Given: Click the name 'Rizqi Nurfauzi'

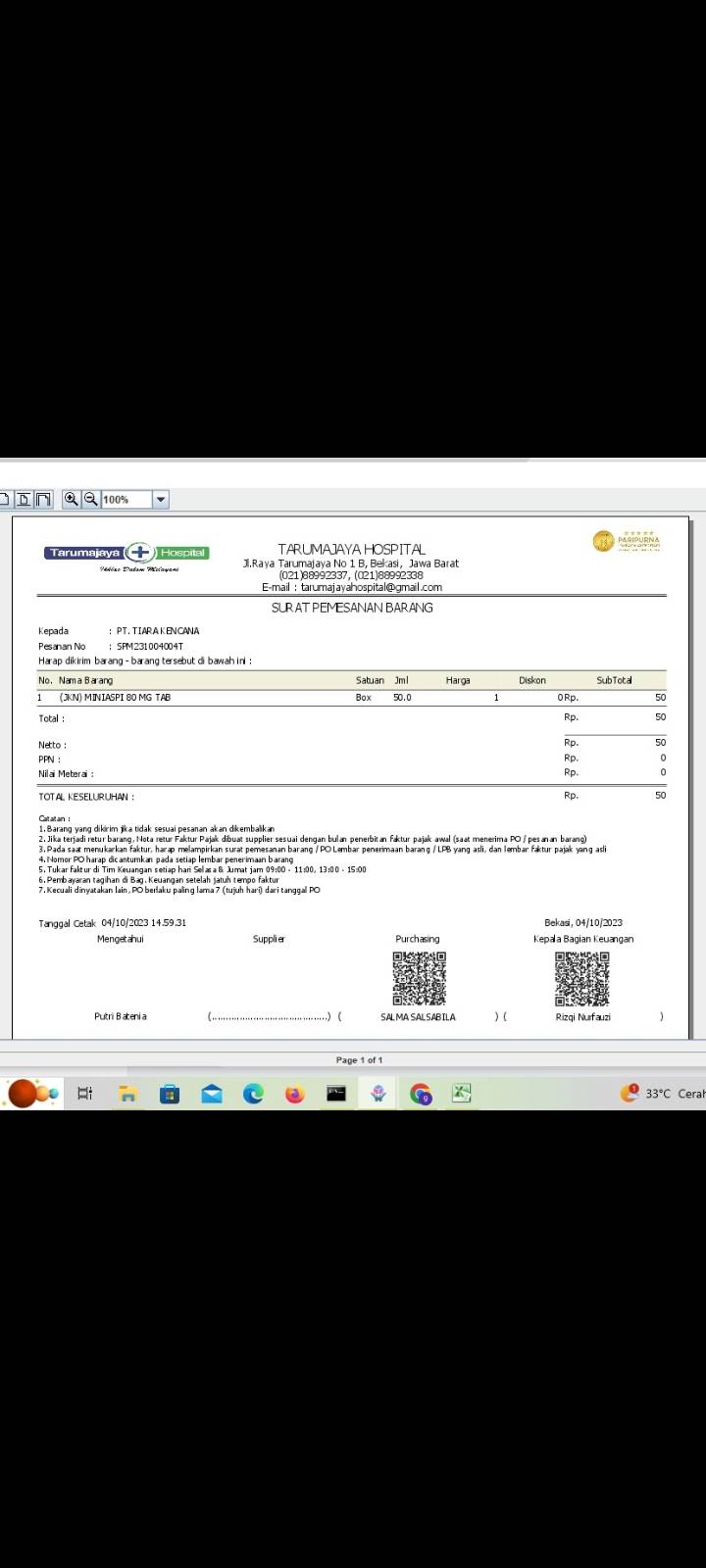Looking at the screenshot, I should [582, 1017].
